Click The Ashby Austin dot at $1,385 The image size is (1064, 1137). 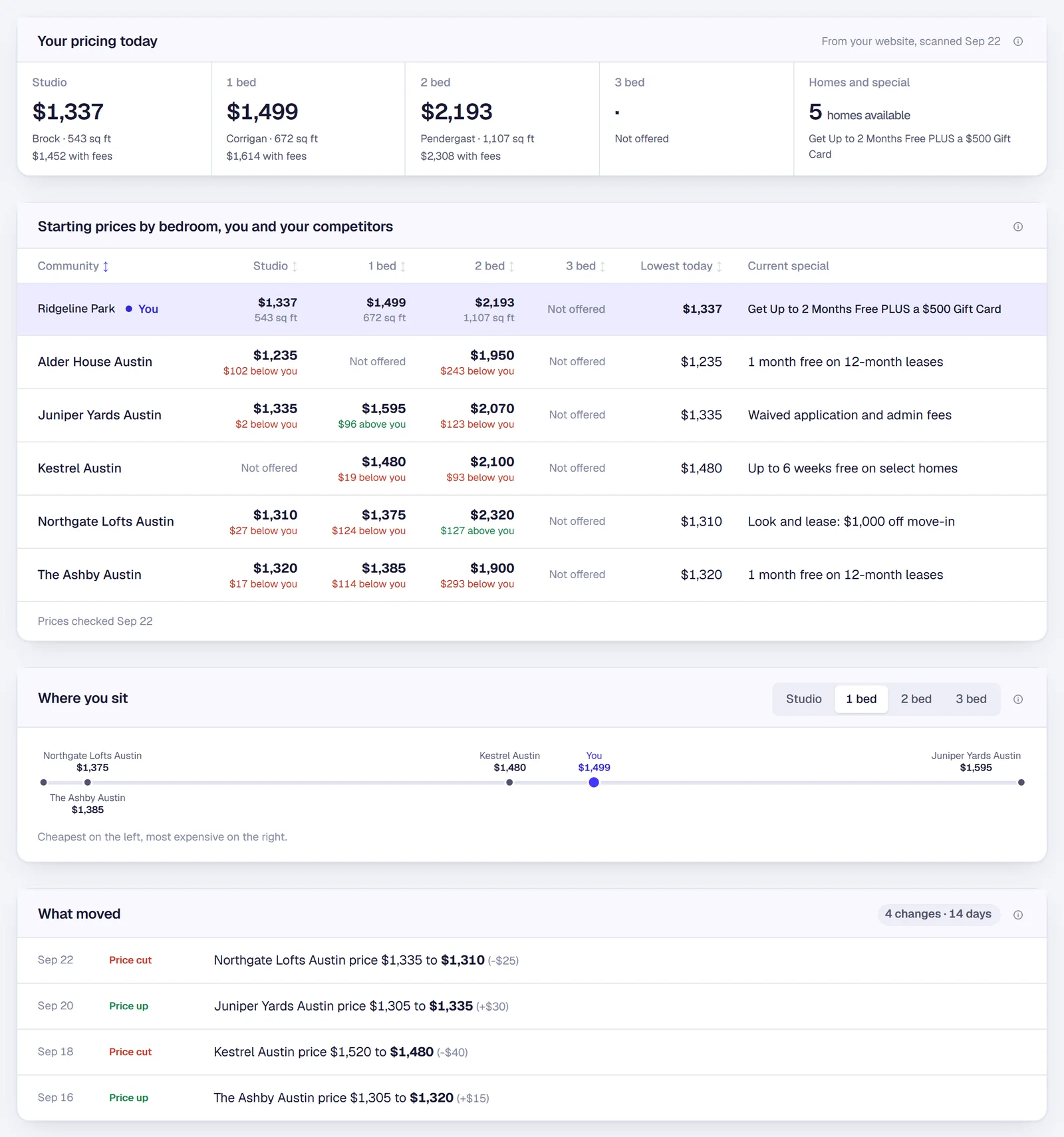click(x=87, y=782)
